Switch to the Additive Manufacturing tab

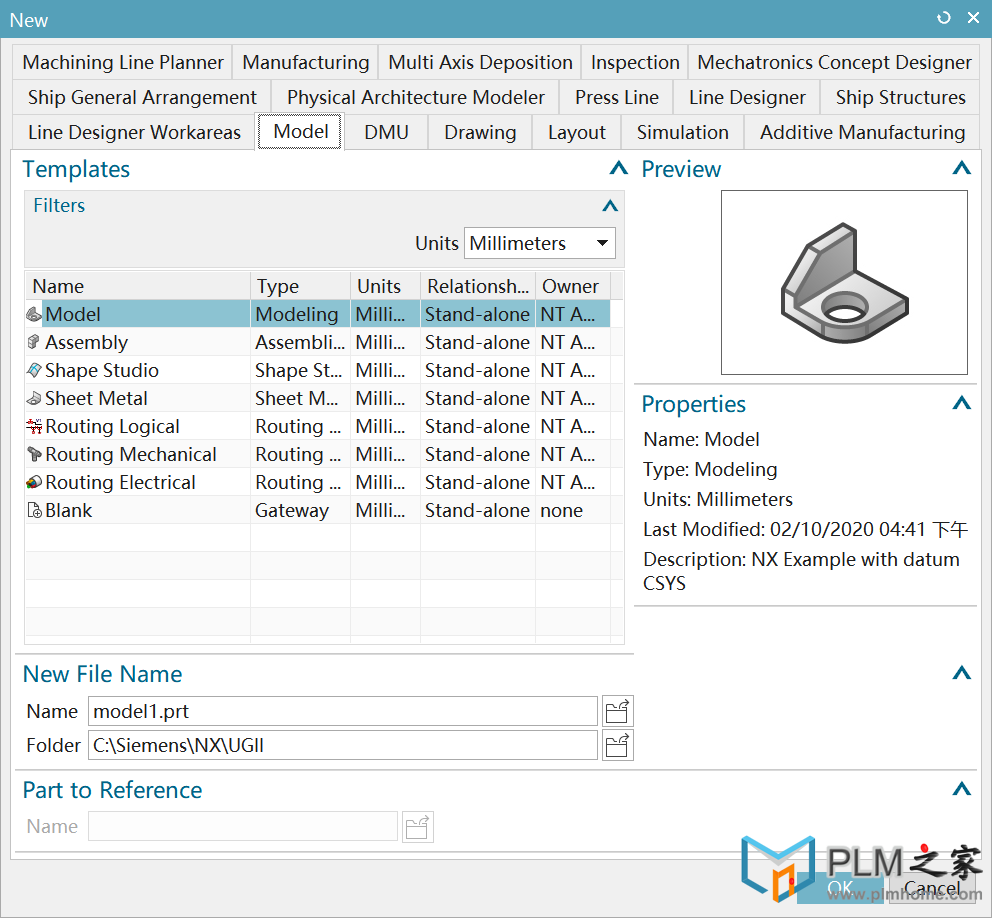coord(862,132)
